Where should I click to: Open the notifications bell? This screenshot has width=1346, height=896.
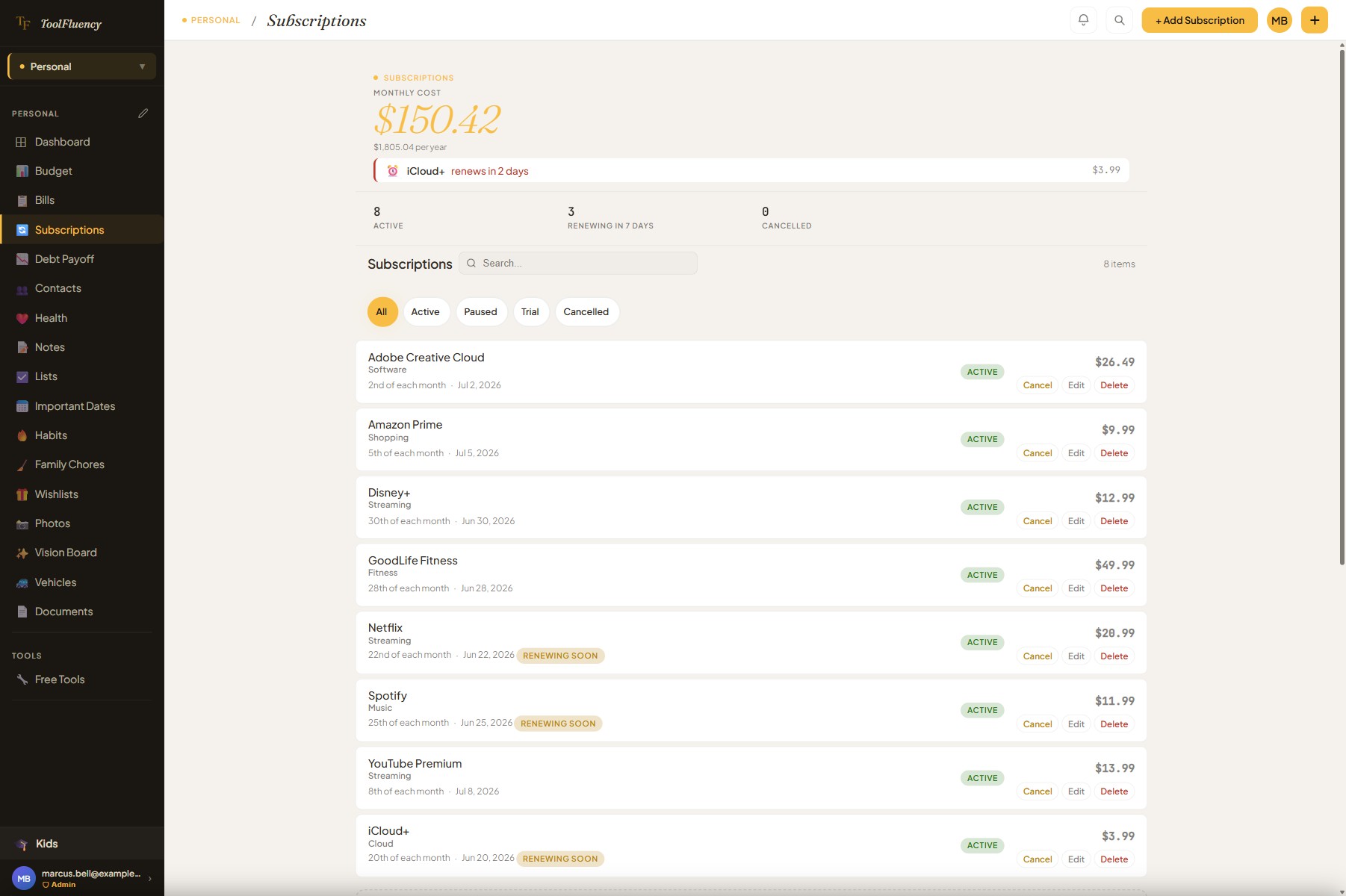1083,20
